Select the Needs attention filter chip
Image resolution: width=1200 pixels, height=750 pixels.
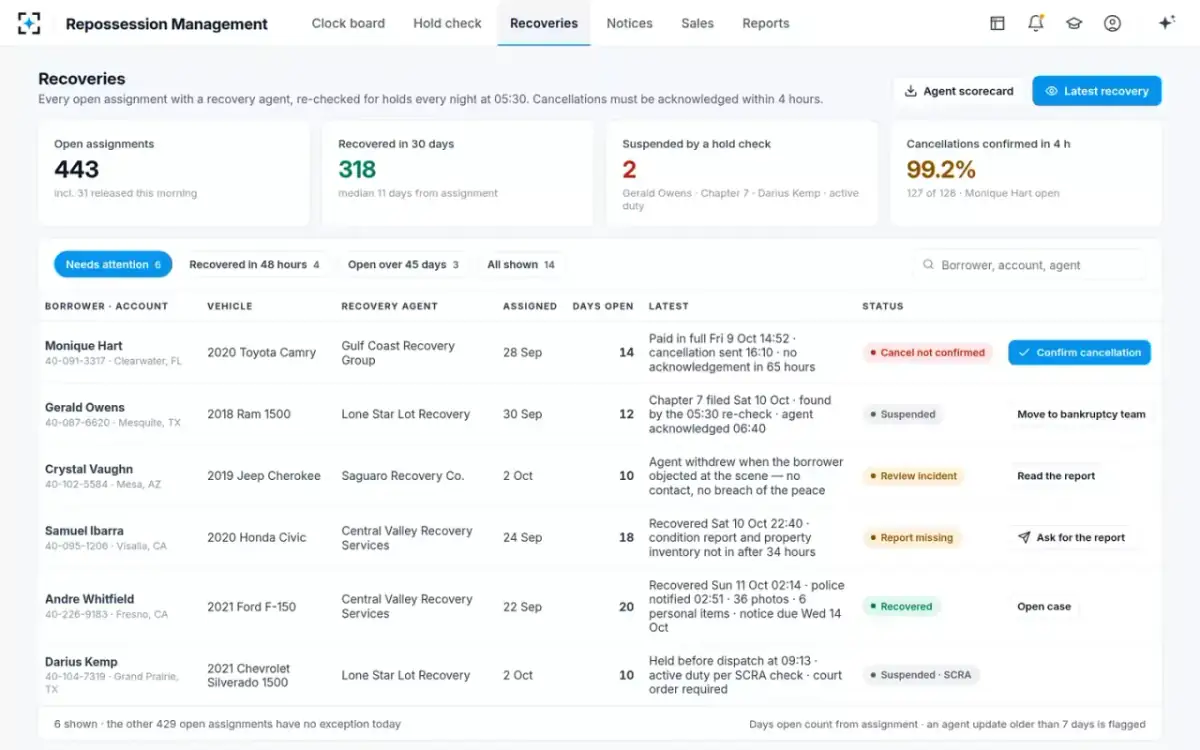tap(113, 265)
